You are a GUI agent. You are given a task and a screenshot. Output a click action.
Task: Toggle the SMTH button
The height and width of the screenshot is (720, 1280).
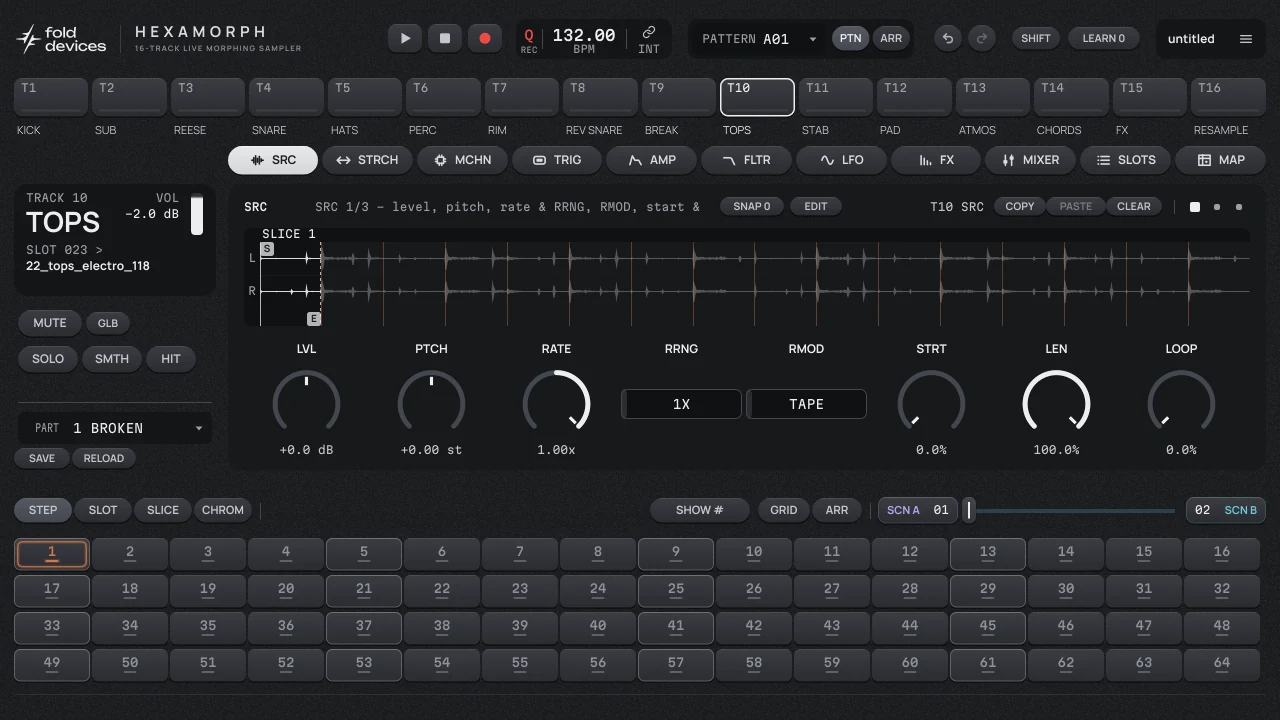pyautogui.click(x=112, y=359)
